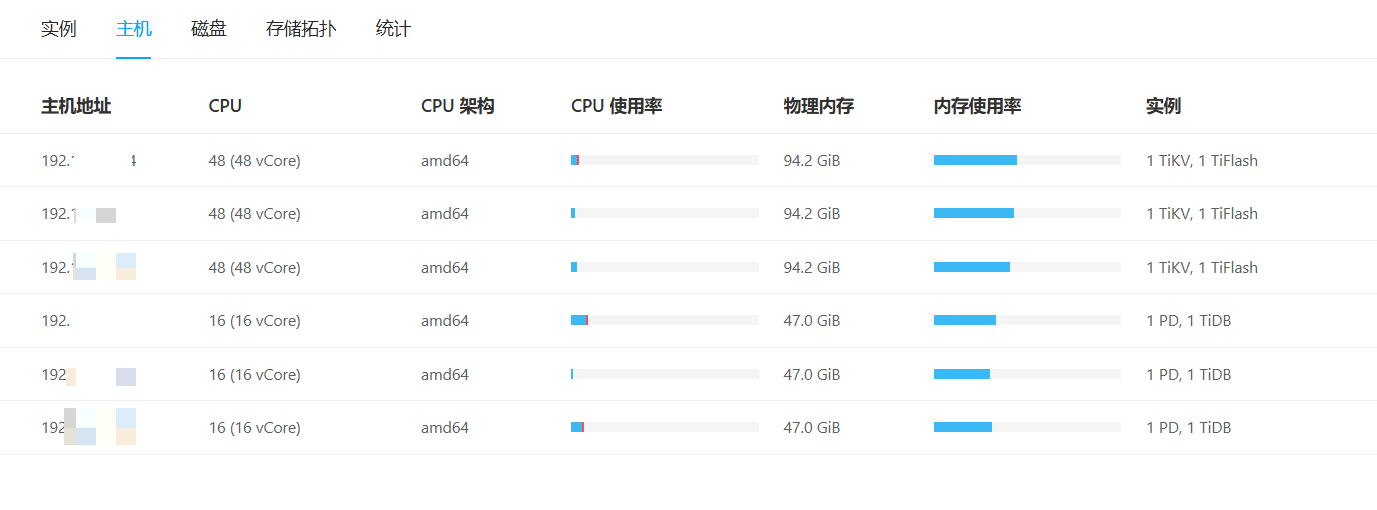Click the 主机地址 column header
The height and width of the screenshot is (510, 1377).
76,106
